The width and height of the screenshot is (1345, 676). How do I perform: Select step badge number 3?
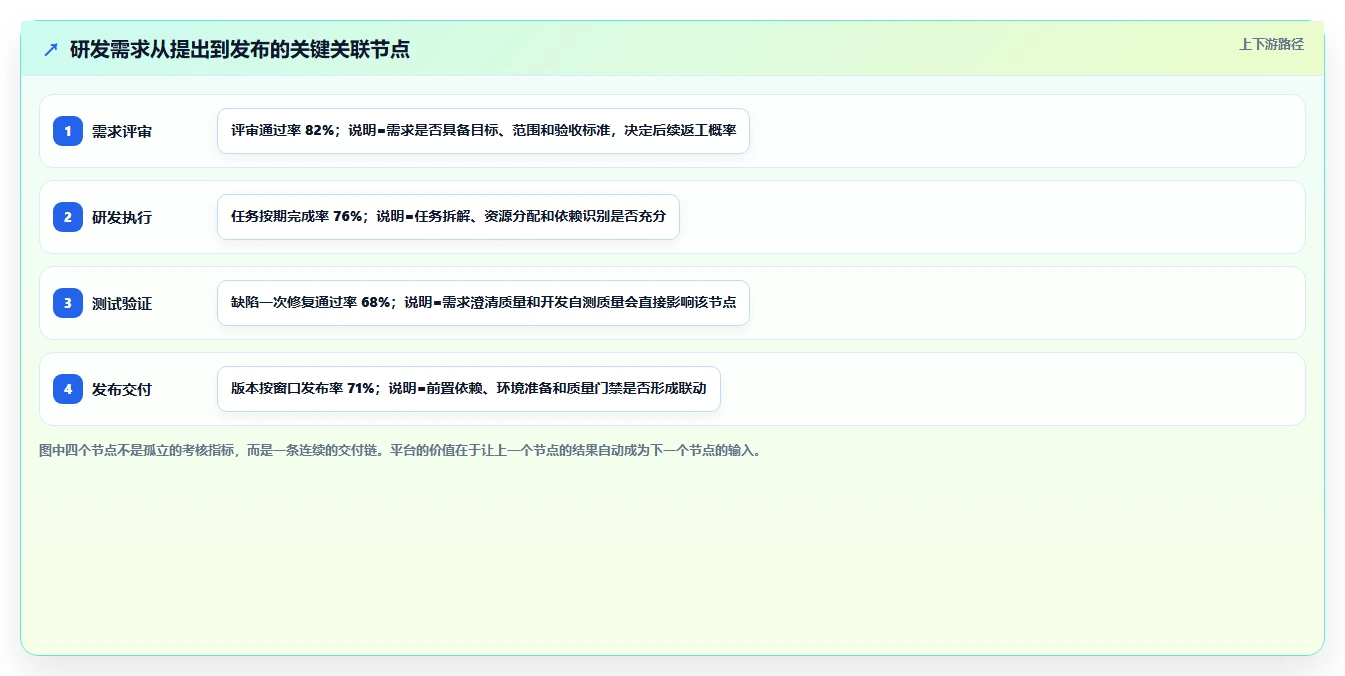[68, 303]
